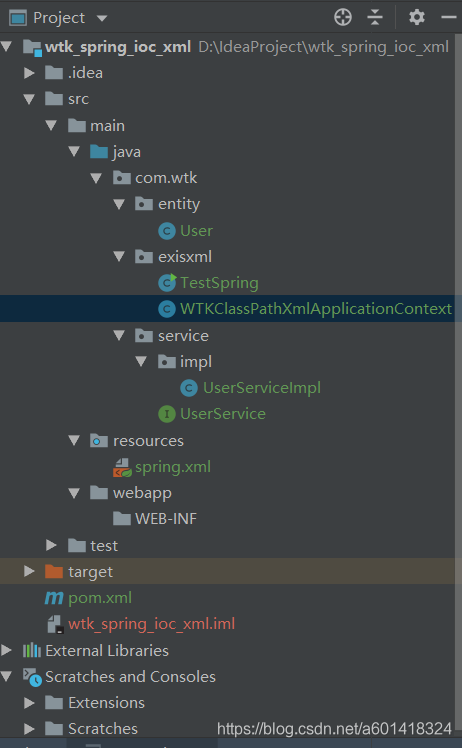Click the resources folder icon
The height and width of the screenshot is (748, 462).
tap(99, 440)
